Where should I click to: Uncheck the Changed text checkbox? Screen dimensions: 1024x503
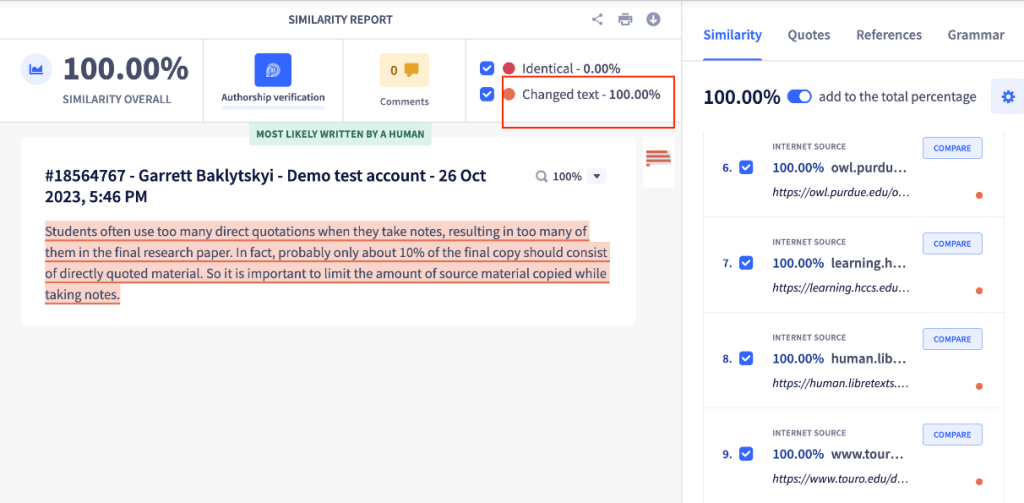point(487,94)
